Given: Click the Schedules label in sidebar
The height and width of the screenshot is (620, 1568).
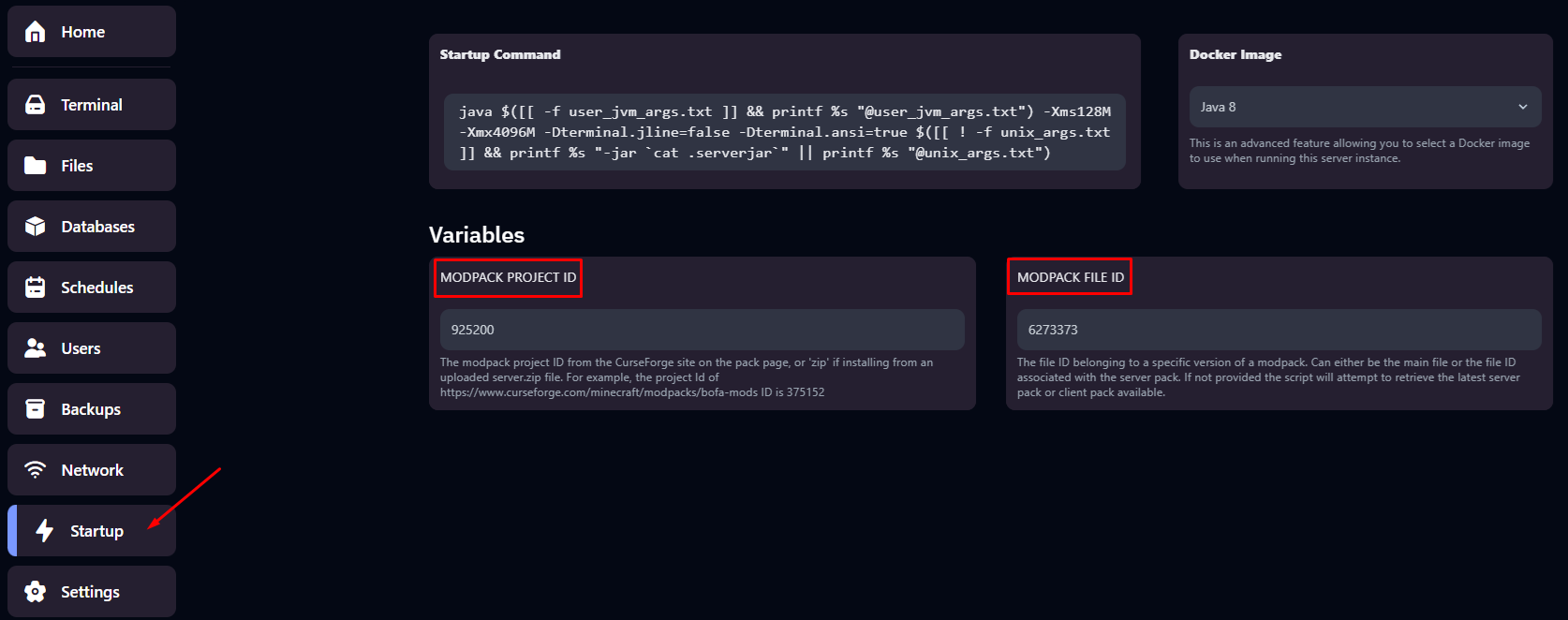Looking at the screenshot, I should 96,288.
